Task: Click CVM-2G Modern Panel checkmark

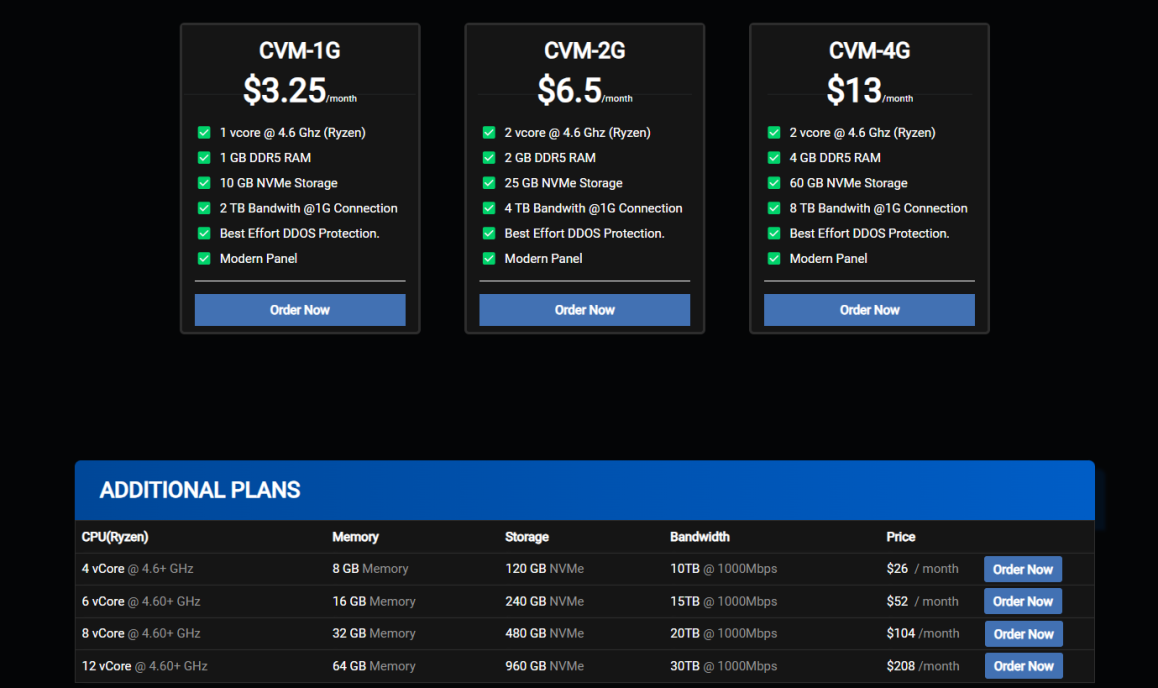Action: 489,258
